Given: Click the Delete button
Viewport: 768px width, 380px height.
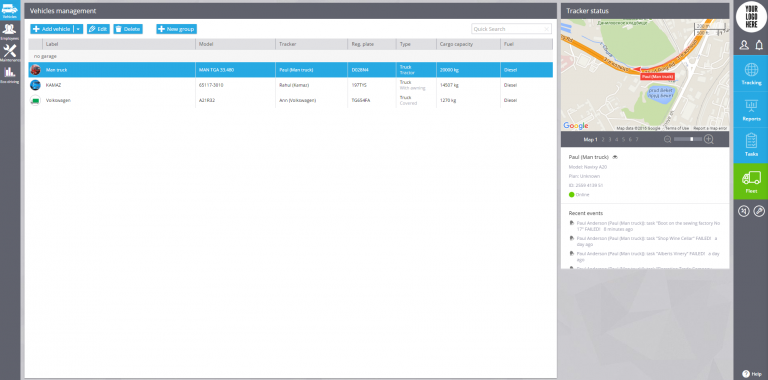Looking at the screenshot, I should click(128, 29).
